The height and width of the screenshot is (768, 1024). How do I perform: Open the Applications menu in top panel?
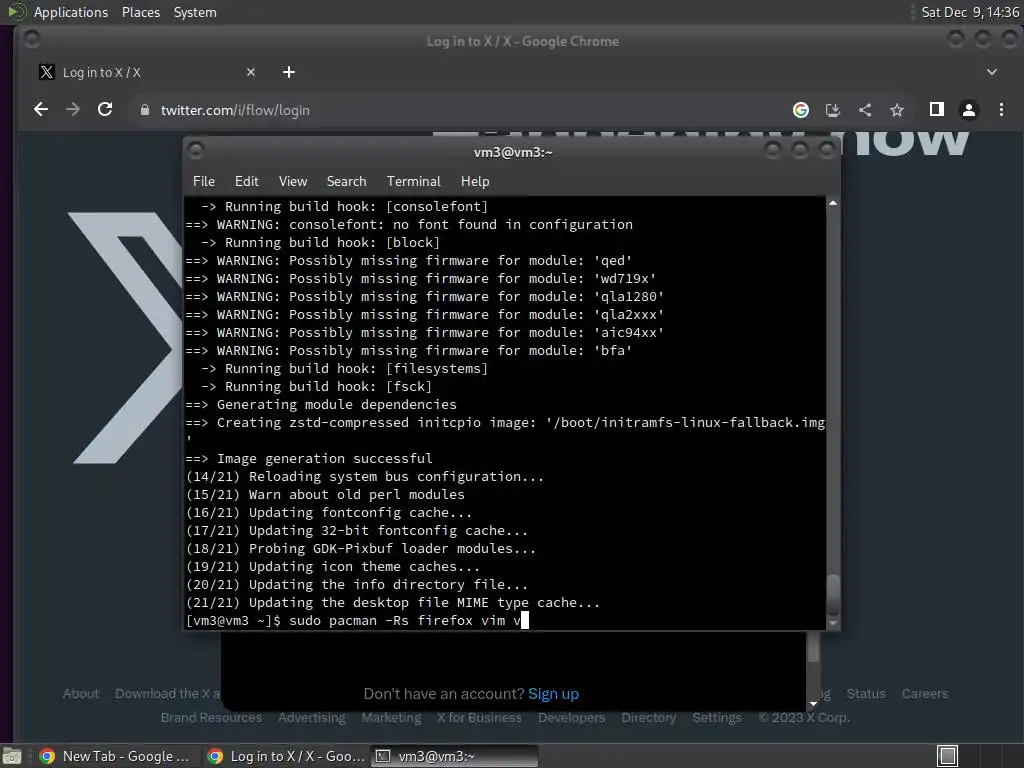point(71,12)
